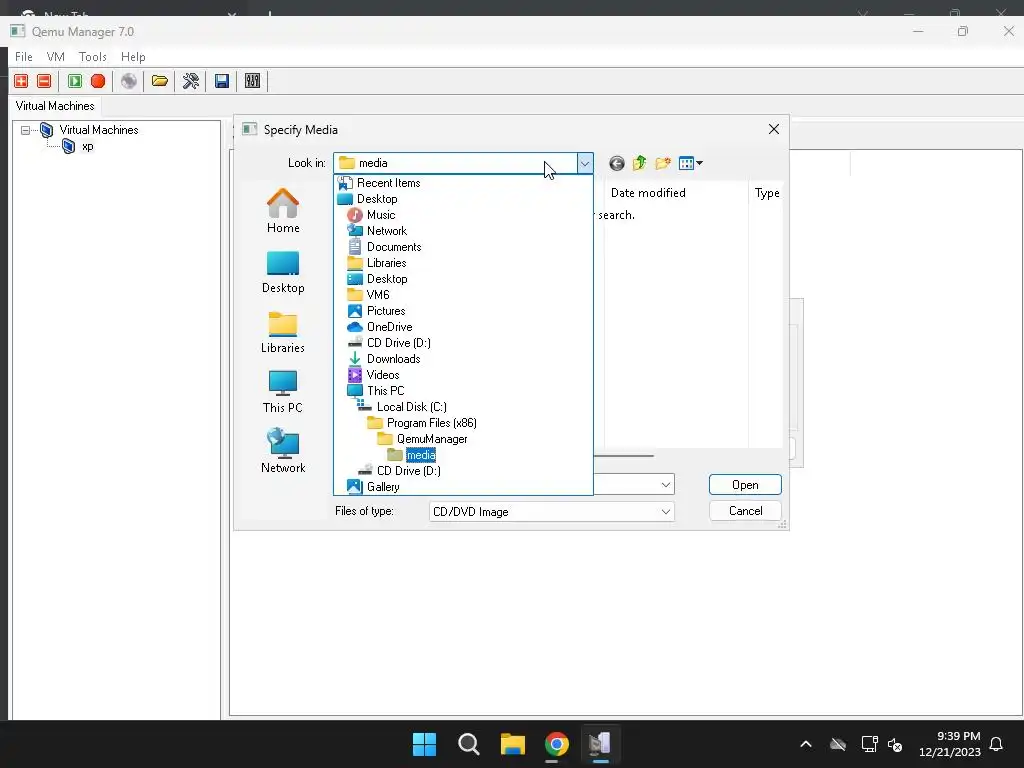Open the VM menu
Screen dimensions: 1024x768
click(x=56, y=57)
